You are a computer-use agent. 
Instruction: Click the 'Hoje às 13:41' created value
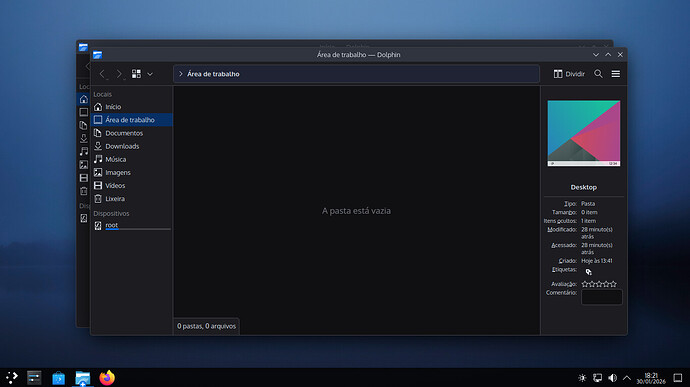(597, 261)
